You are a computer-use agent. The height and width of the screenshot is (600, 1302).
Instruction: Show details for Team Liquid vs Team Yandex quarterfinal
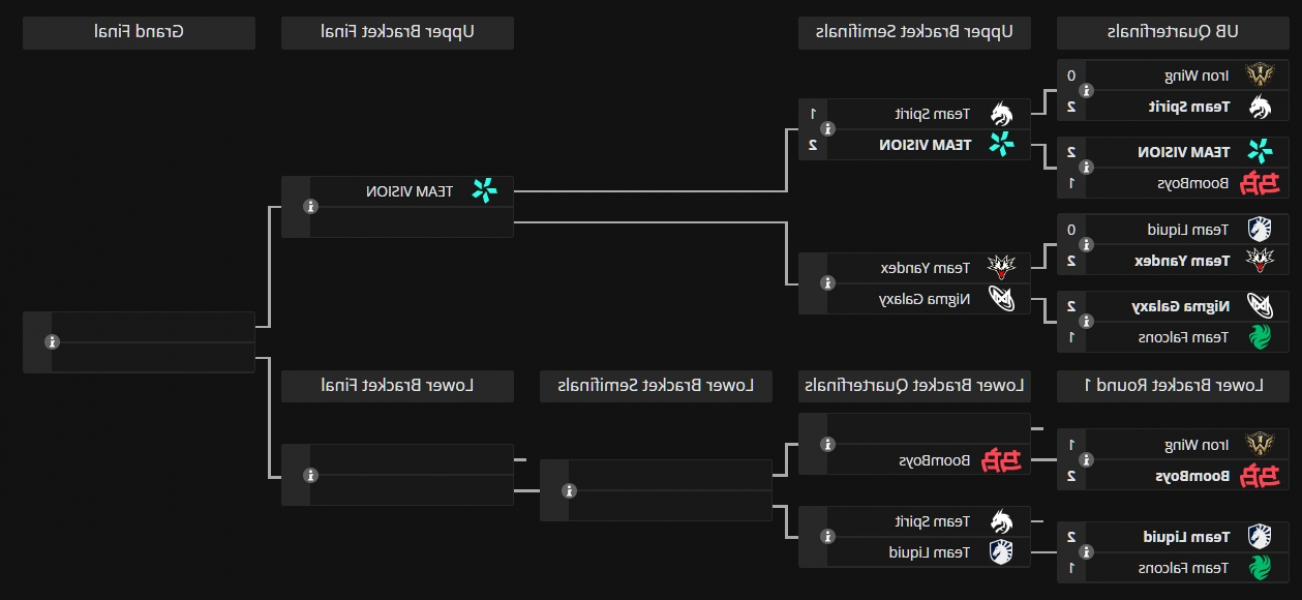pos(1086,245)
